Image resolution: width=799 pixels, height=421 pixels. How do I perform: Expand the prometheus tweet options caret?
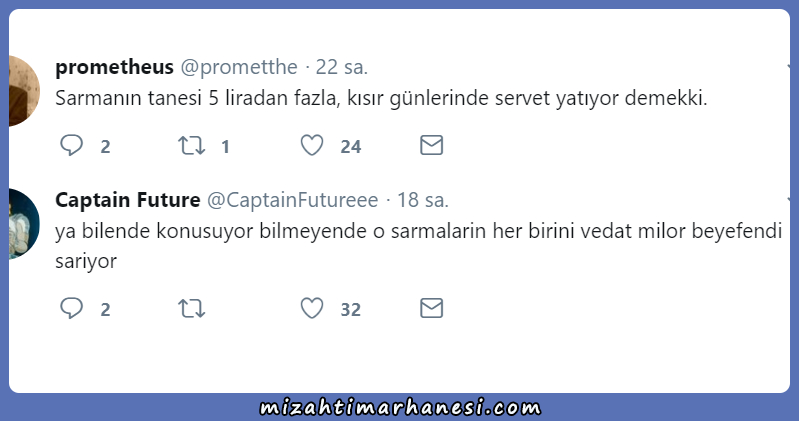(x=788, y=67)
